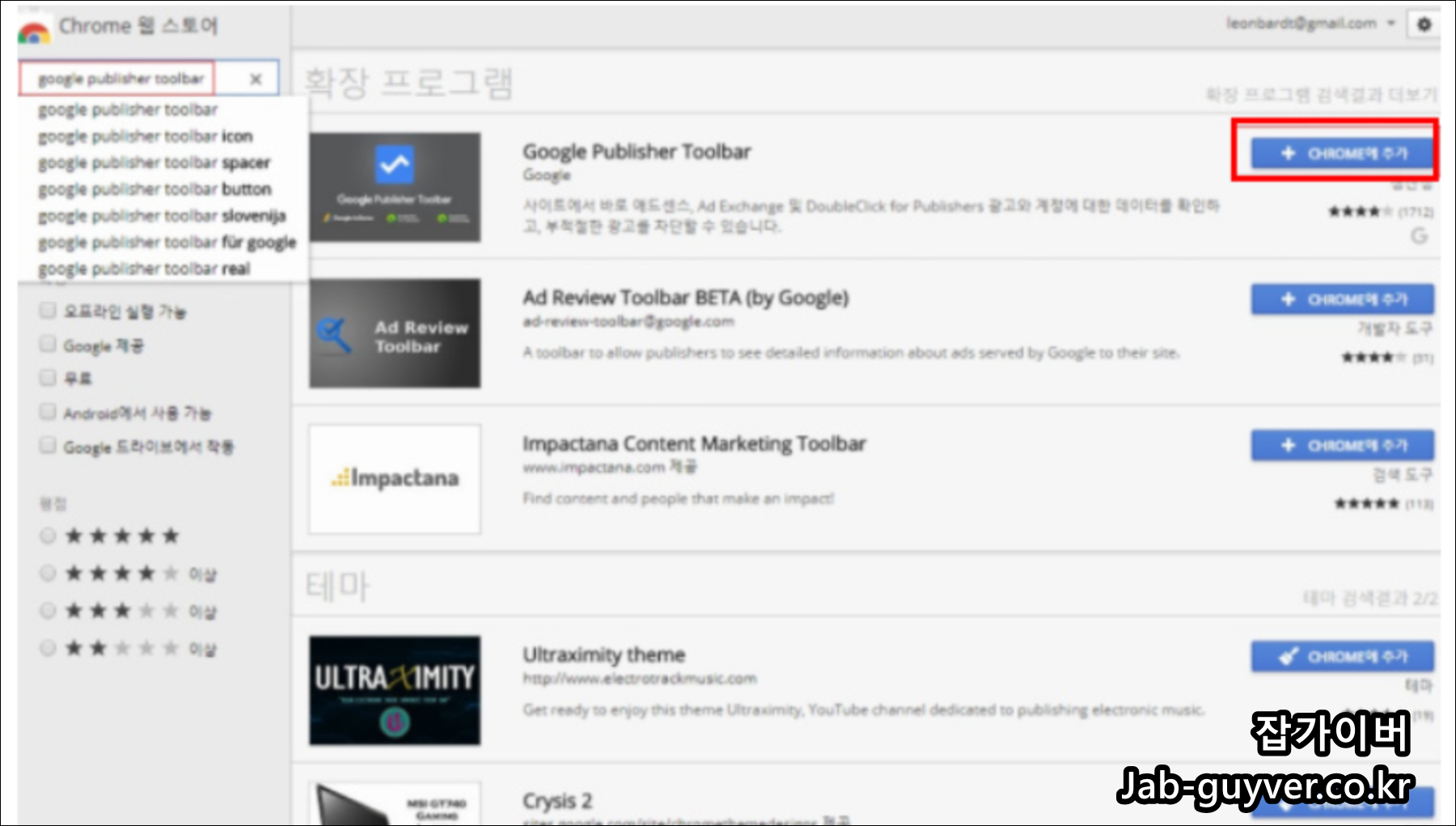The width and height of the screenshot is (1456, 826).
Task: Click the Ad Review Toolbar category label
Action: click(x=1395, y=328)
